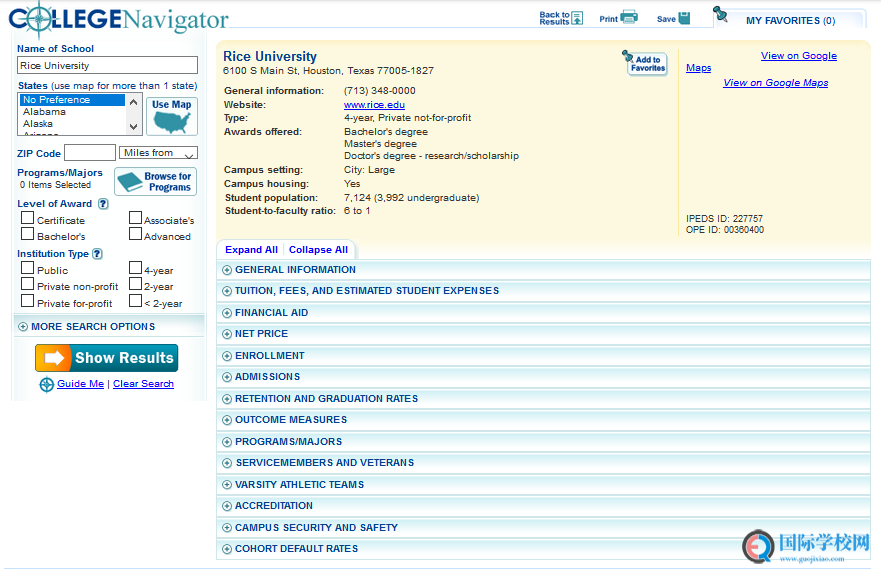
Task: Open Level of Award help icon
Action: 103,203
